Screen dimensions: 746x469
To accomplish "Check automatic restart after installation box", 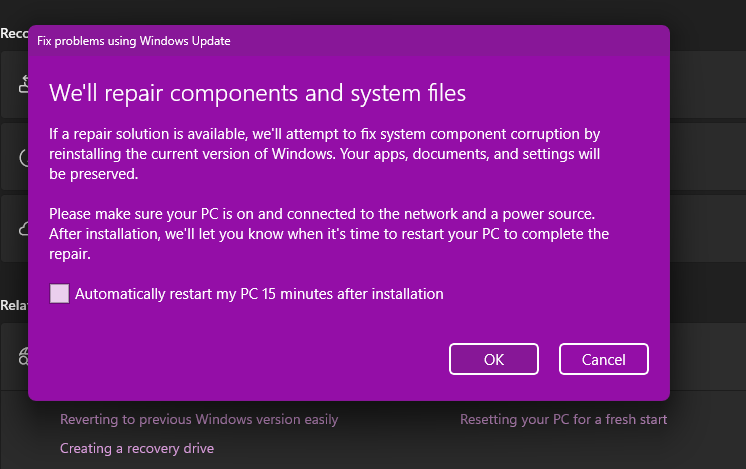I will point(59,293).
